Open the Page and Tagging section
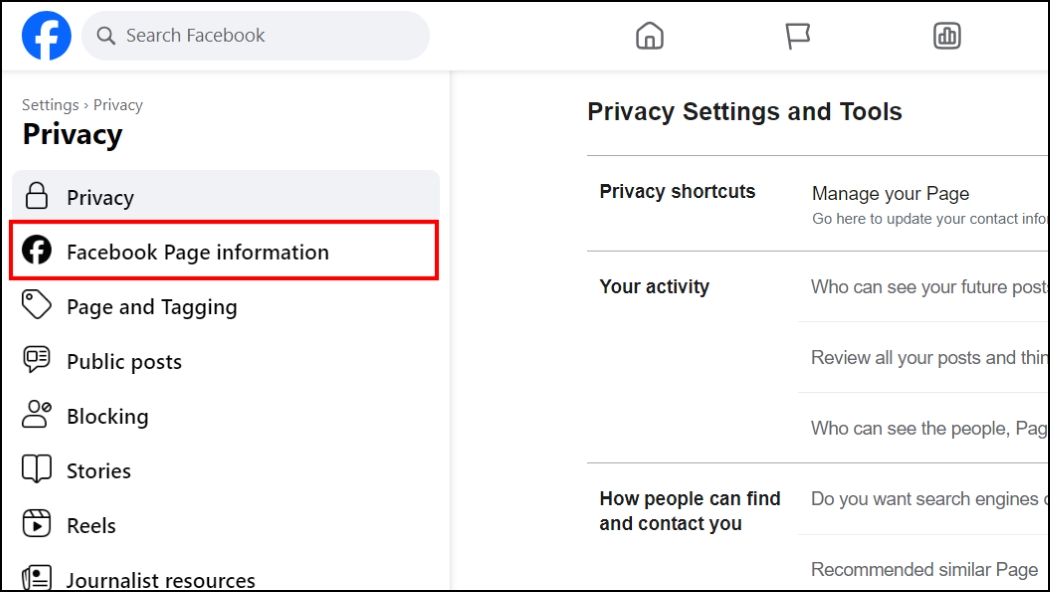Image resolution: width=1050 pixels, height=592 pixels. 151,306
